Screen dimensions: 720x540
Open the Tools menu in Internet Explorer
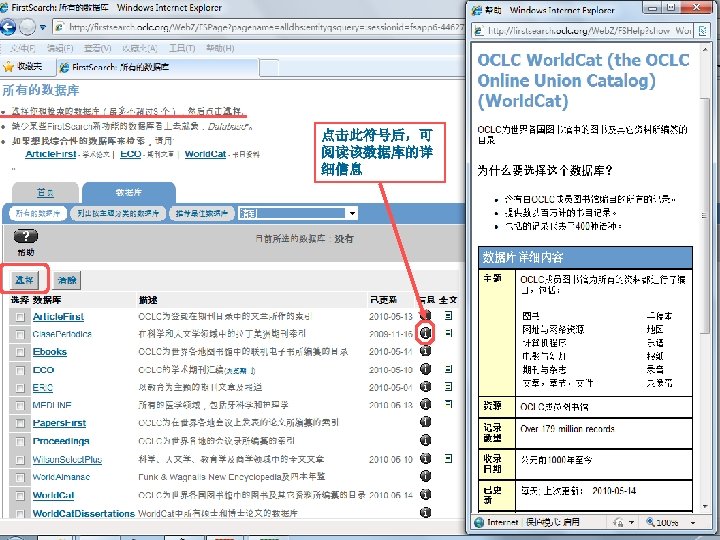pos(182,48)
